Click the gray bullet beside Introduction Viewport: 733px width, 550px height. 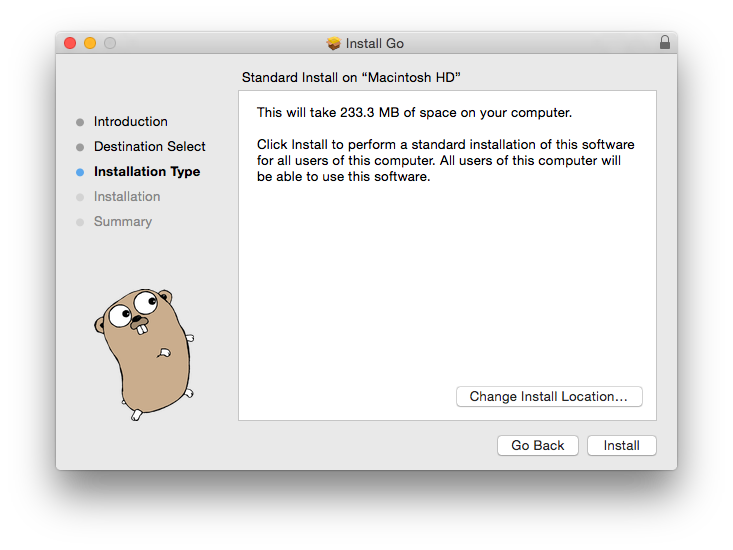(x=80, y=122)
